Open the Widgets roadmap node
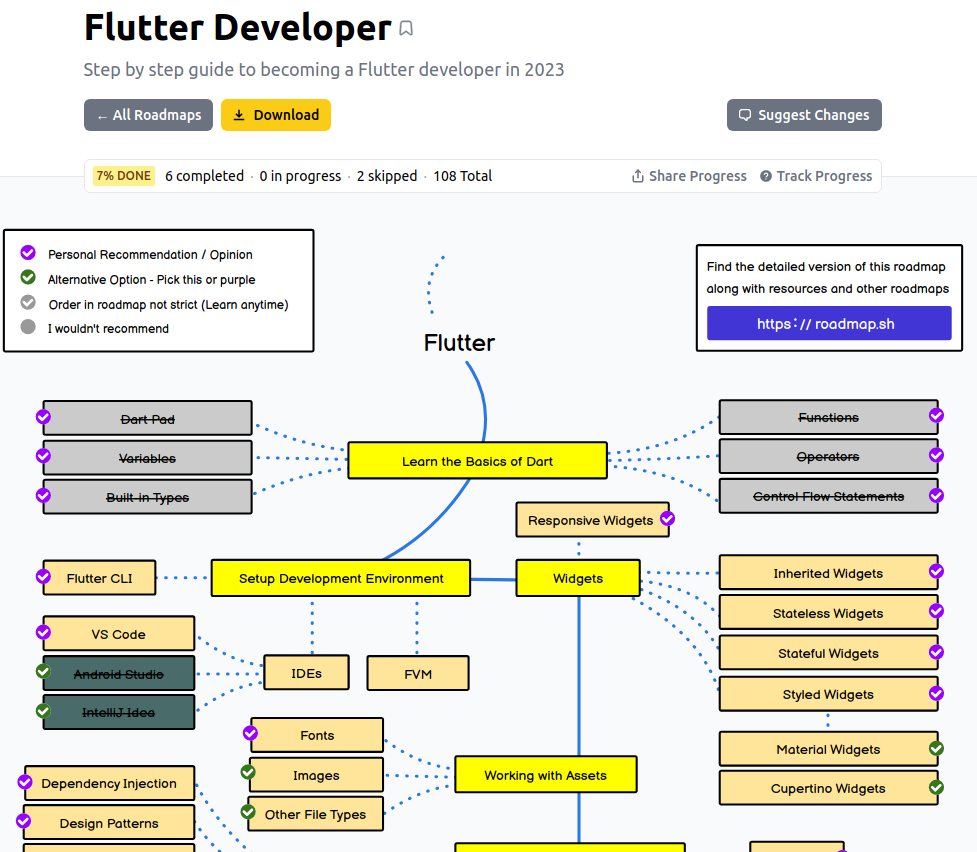The width and height of the screenshot is (977, 852). pyautogui.click(x=578, y=577)
